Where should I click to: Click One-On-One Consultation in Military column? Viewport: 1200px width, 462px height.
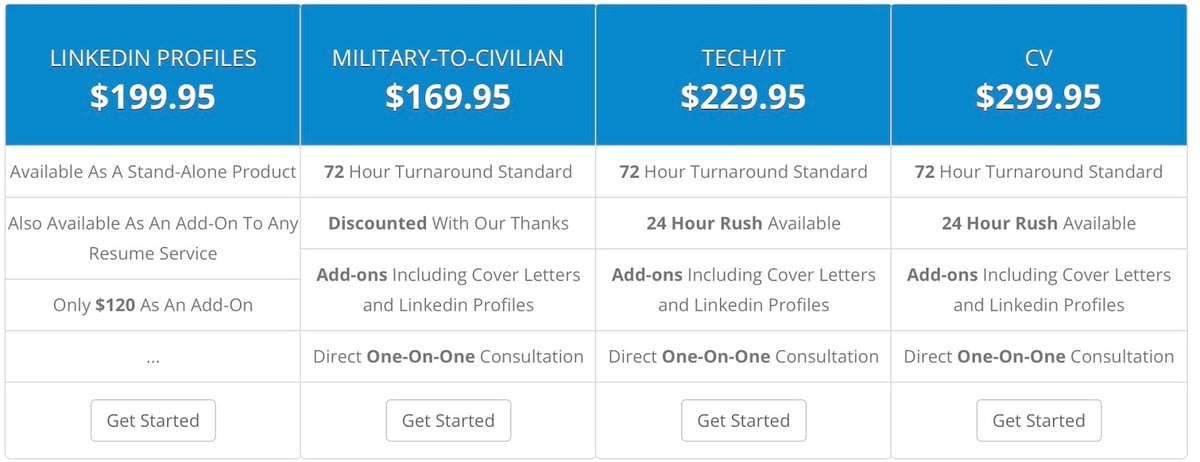448,356
